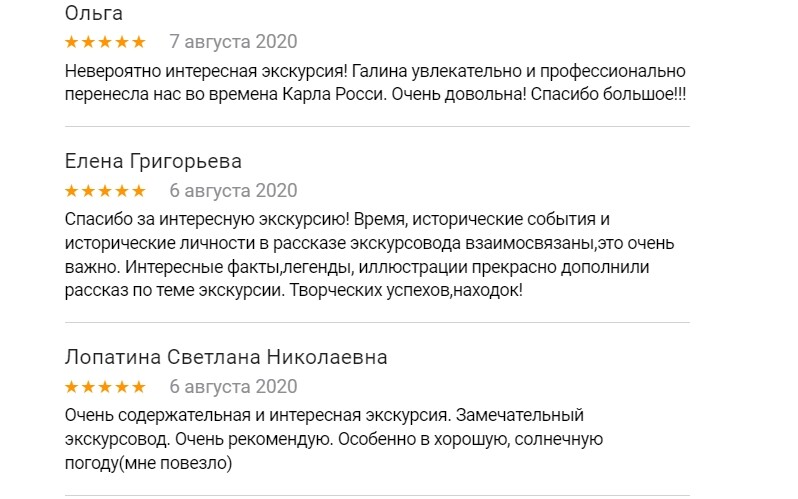Click first star in Ольга's rating

(x=71, y=42)
